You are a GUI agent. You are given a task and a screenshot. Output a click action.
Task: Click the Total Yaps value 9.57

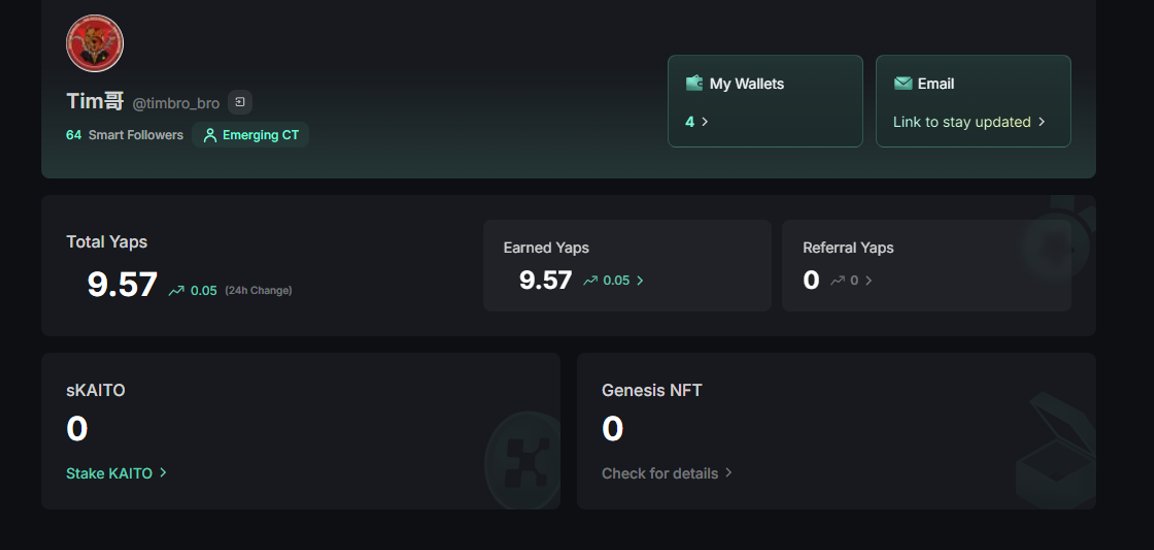[122, 285]
